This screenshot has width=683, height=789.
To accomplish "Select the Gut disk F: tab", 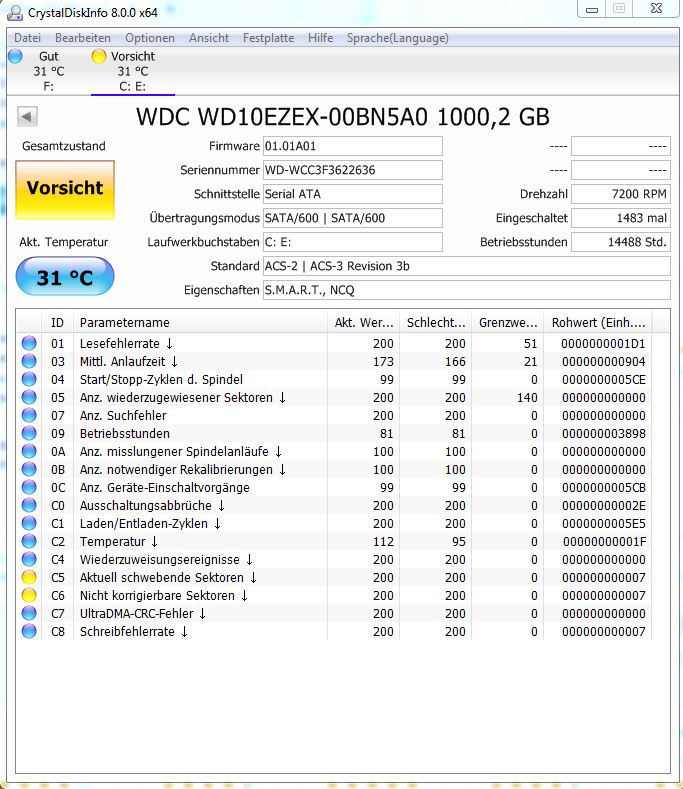I will [48, 71].
